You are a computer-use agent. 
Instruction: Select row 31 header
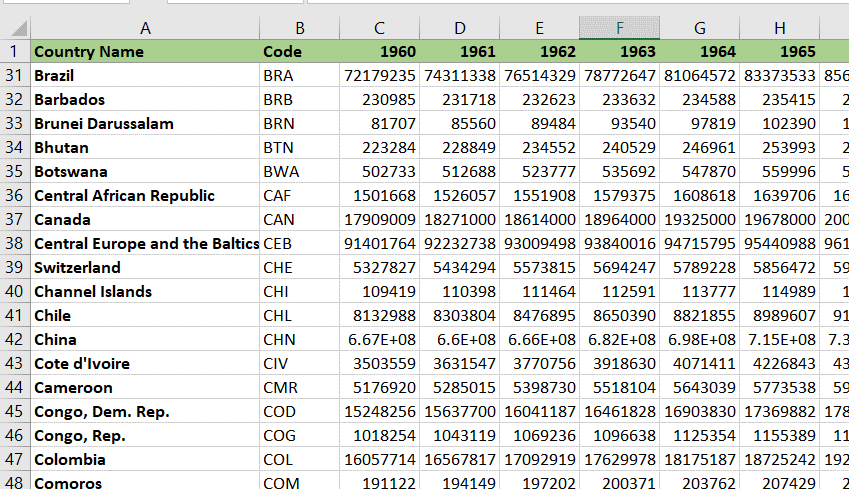pos(15,75)
